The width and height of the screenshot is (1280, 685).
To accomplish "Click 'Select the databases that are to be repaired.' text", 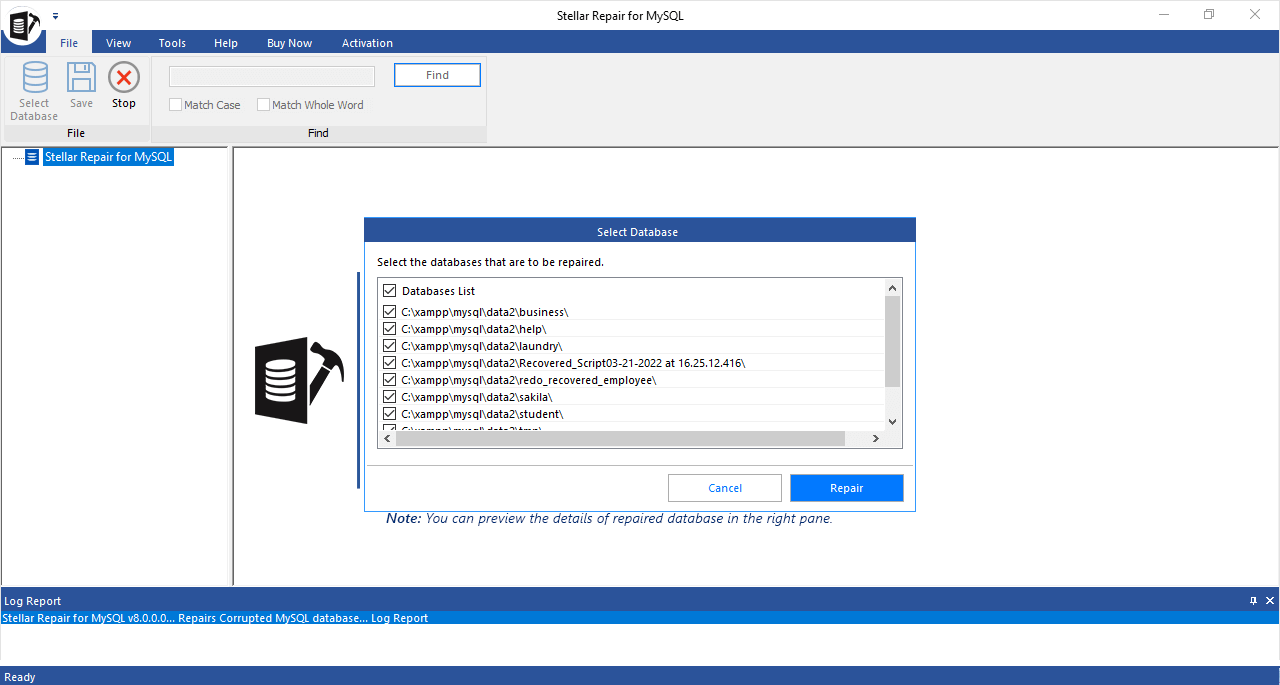I will tap(490, 262).
